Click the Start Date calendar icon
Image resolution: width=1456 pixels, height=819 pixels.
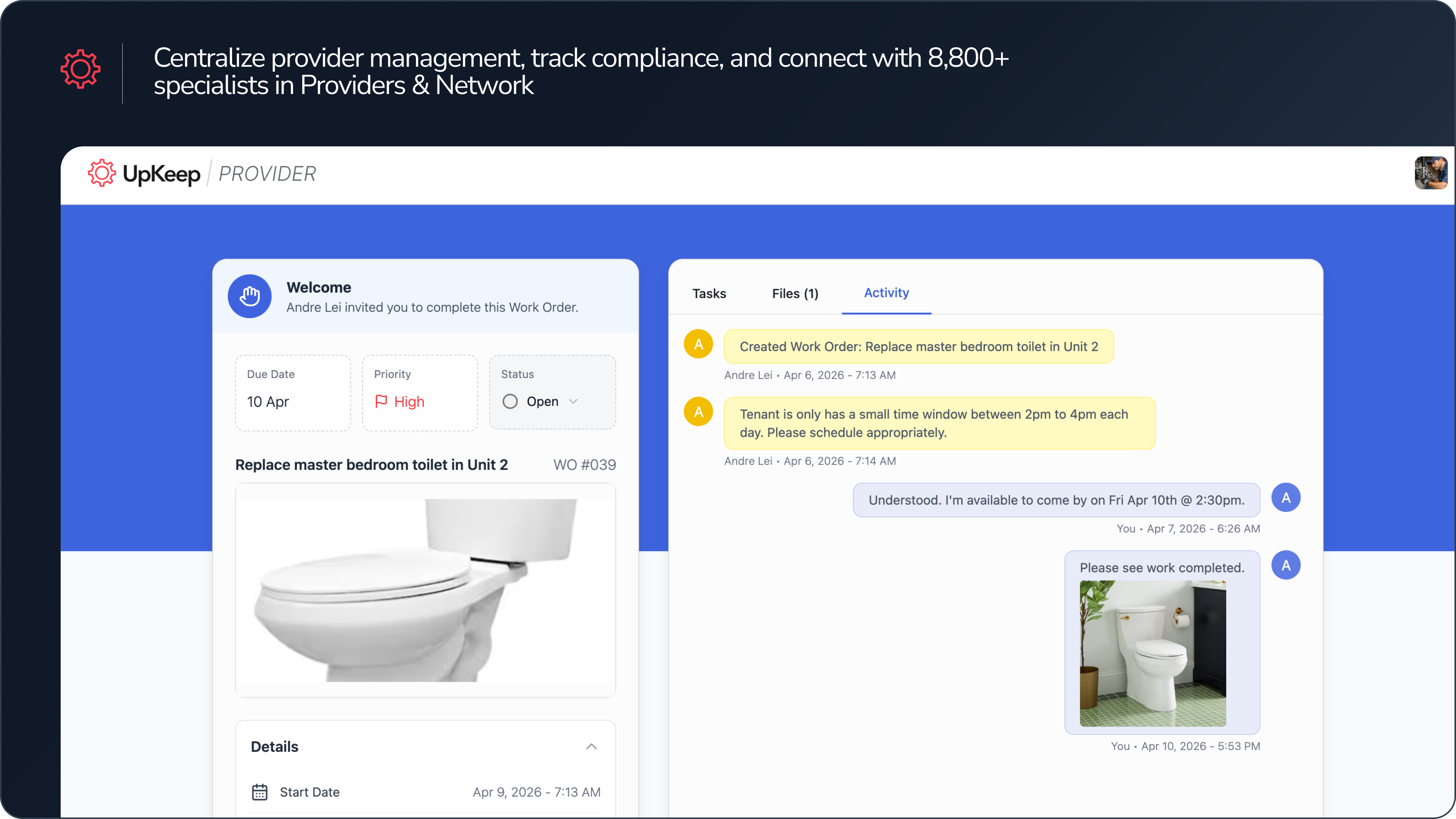coord(259,792)
